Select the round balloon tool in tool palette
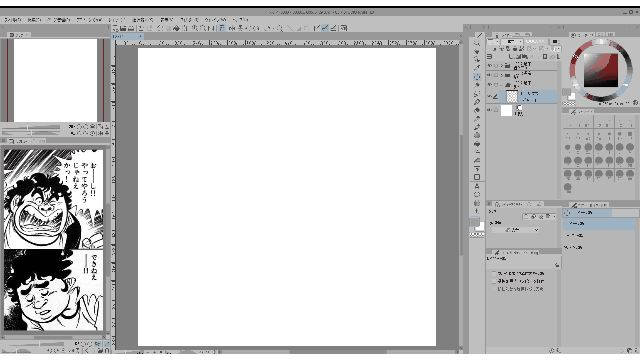Image resolution: width=640 pixels, height=360 pixels. (x=477, y=194)
